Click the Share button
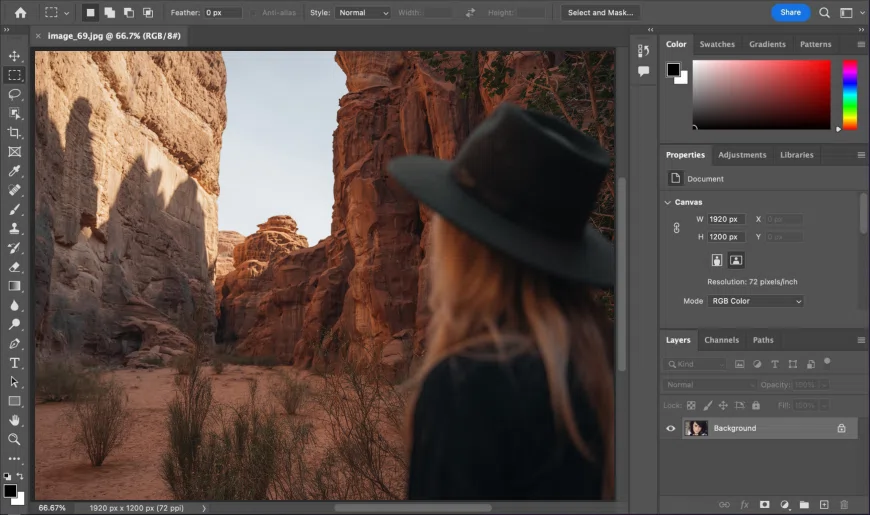 point(790,13)
